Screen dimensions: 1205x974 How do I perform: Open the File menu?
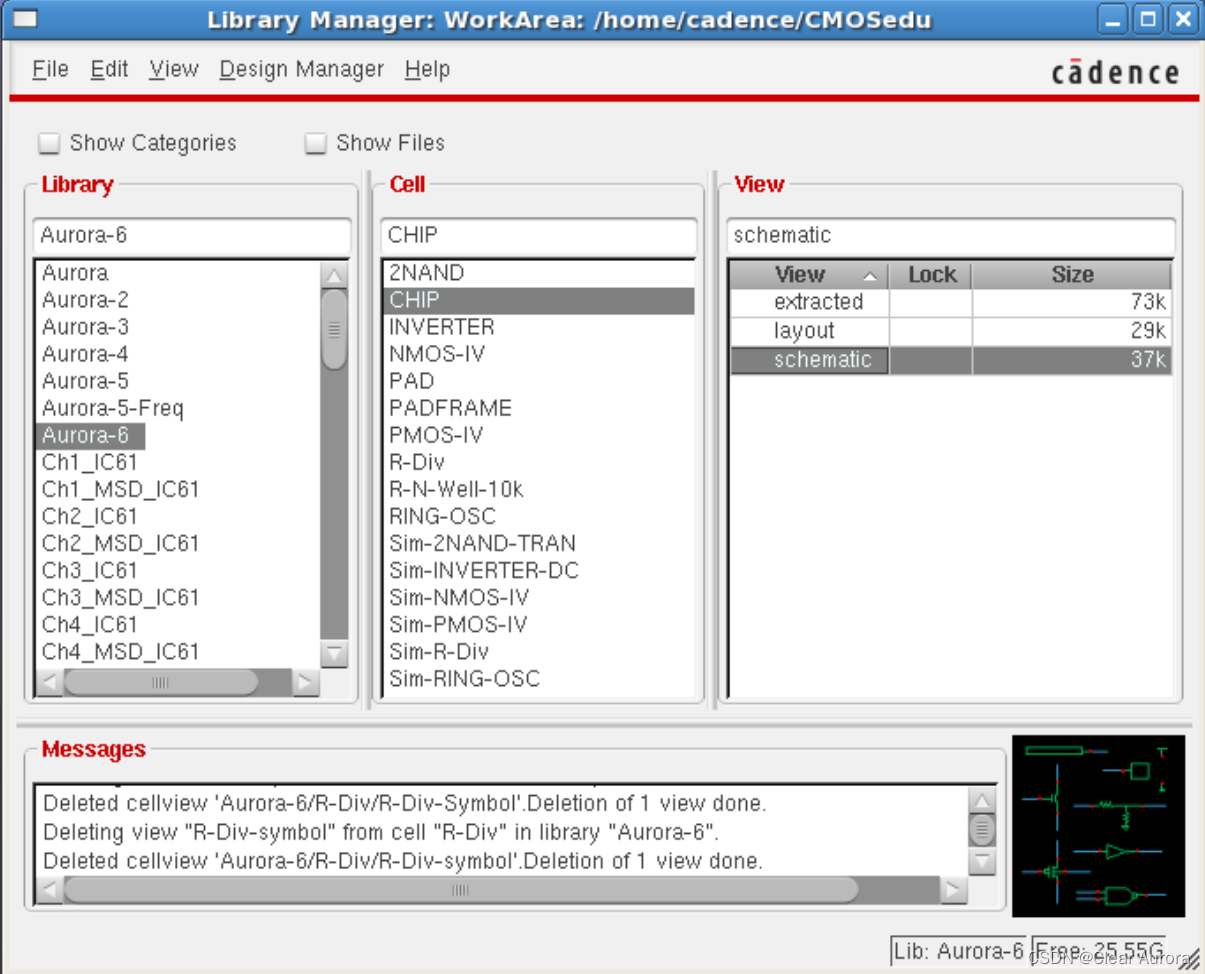(50, 69)
